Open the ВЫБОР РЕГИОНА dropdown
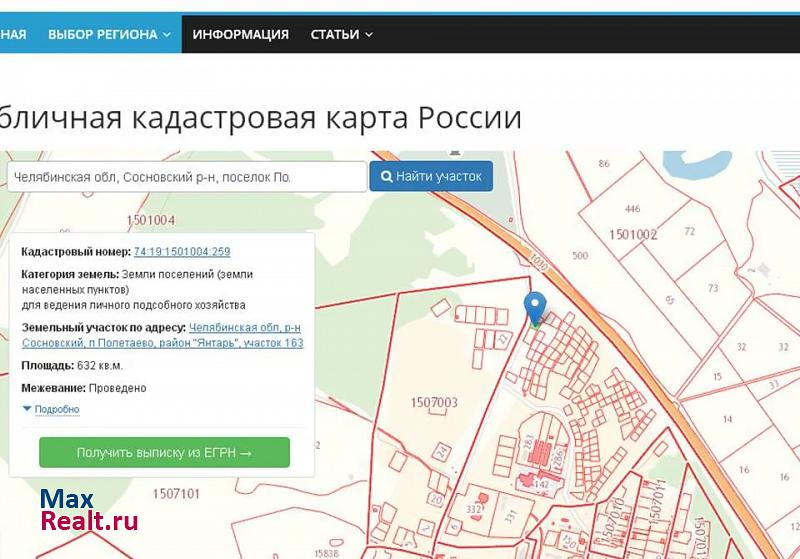The image size is (800, 559). coord(108,34)
